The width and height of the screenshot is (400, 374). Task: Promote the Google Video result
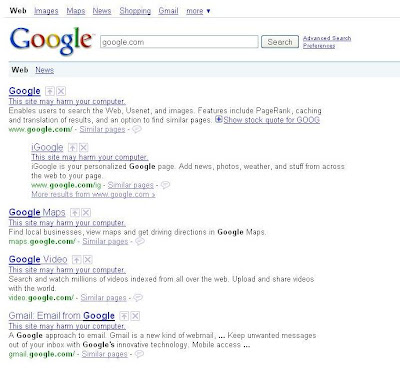[77, 259]
